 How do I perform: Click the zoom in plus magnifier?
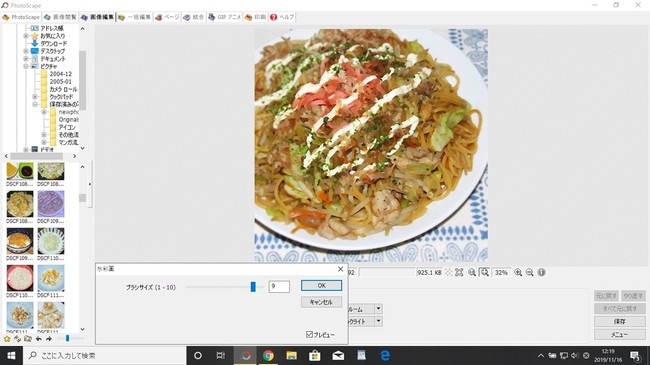tap(518, 273)
